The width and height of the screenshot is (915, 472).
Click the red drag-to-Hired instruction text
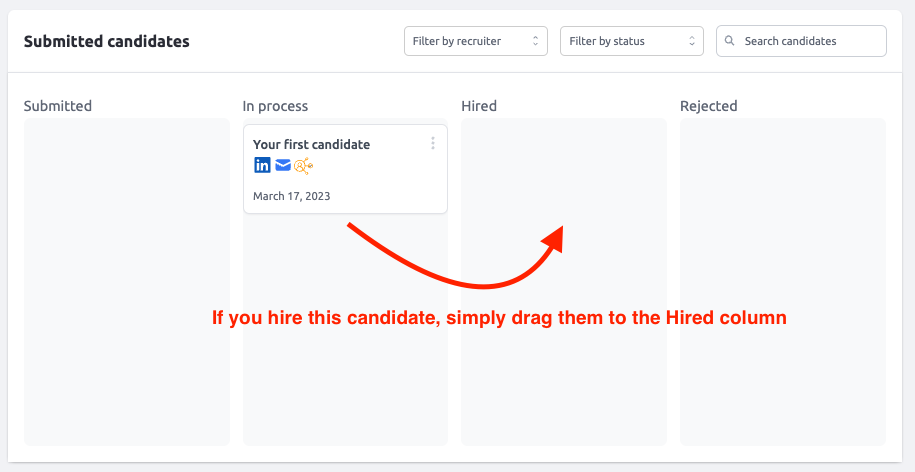click(499, 319)
